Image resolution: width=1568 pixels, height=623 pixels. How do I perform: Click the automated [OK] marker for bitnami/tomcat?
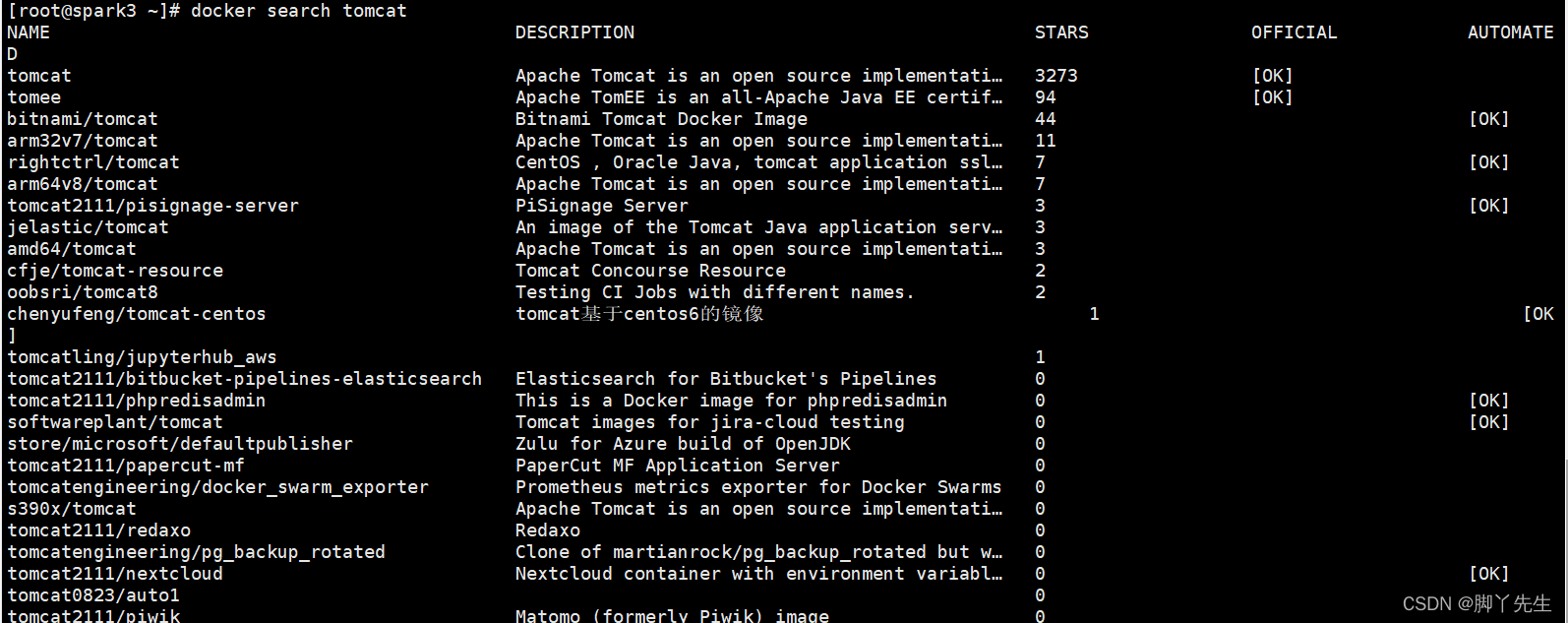[x=1488, y=119]
